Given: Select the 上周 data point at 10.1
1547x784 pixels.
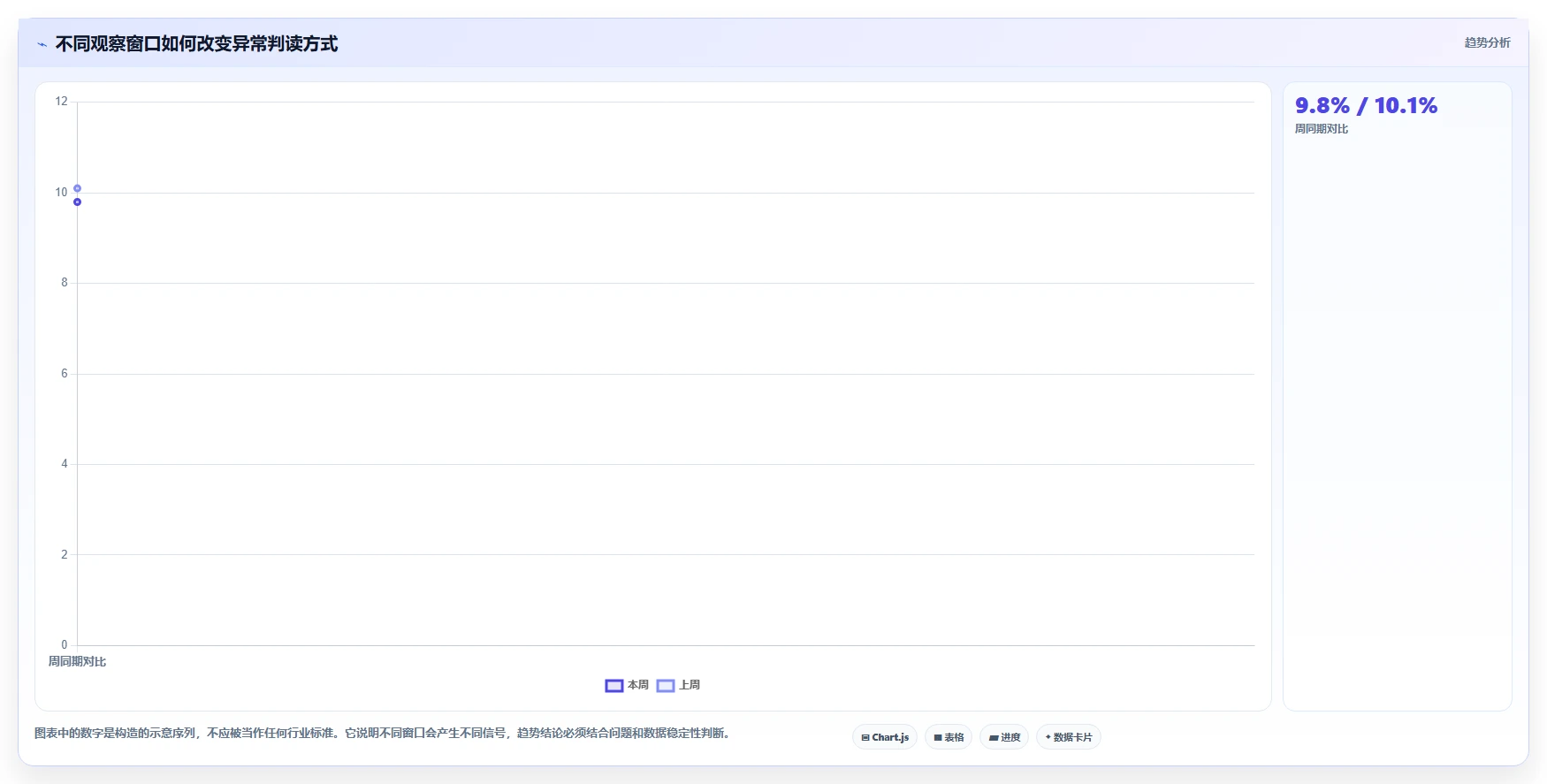Looking at the screenshot, I should pyautogui.click(x=78, y=188).
